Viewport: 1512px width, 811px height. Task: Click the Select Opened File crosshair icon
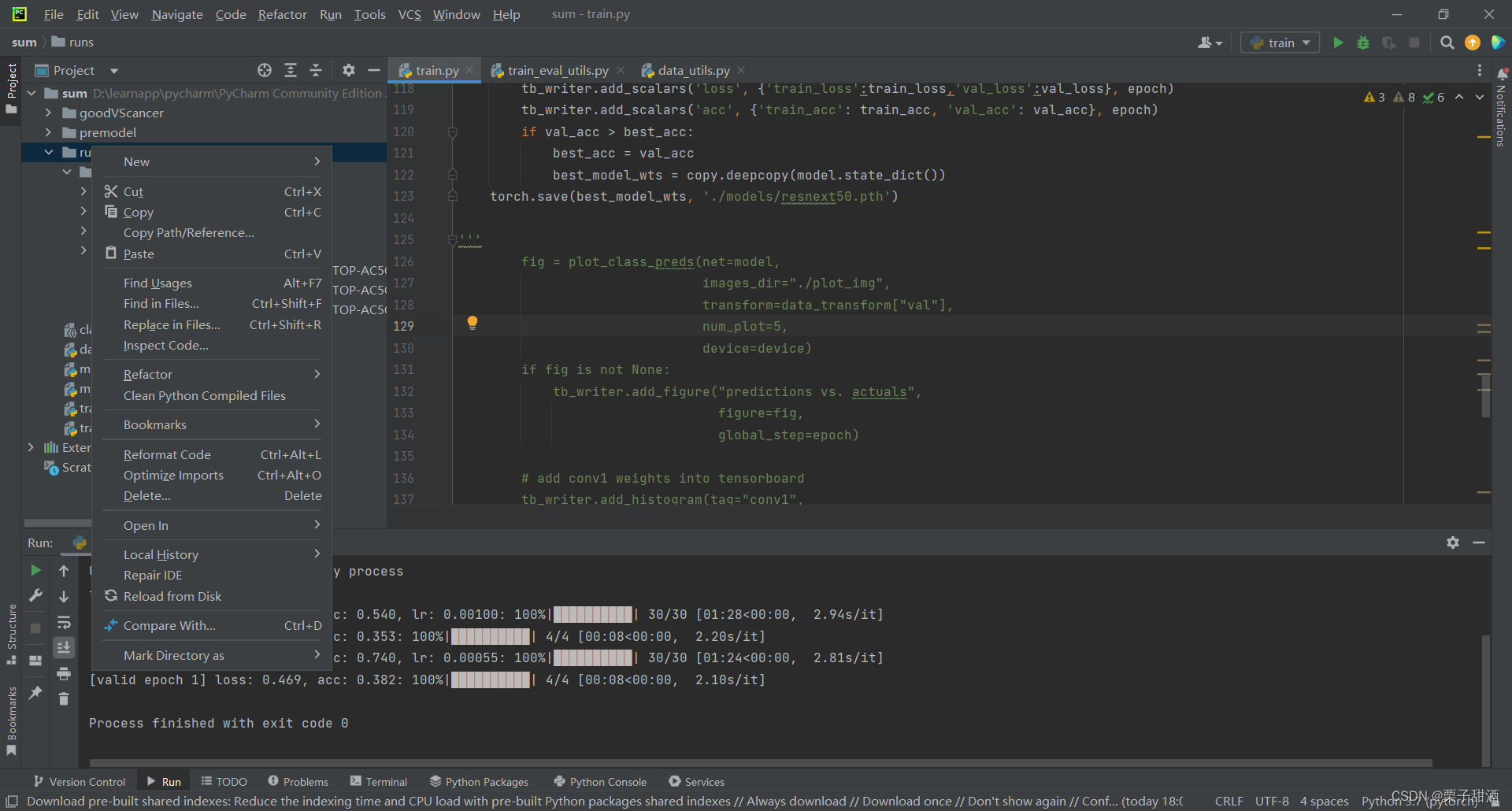265,70
